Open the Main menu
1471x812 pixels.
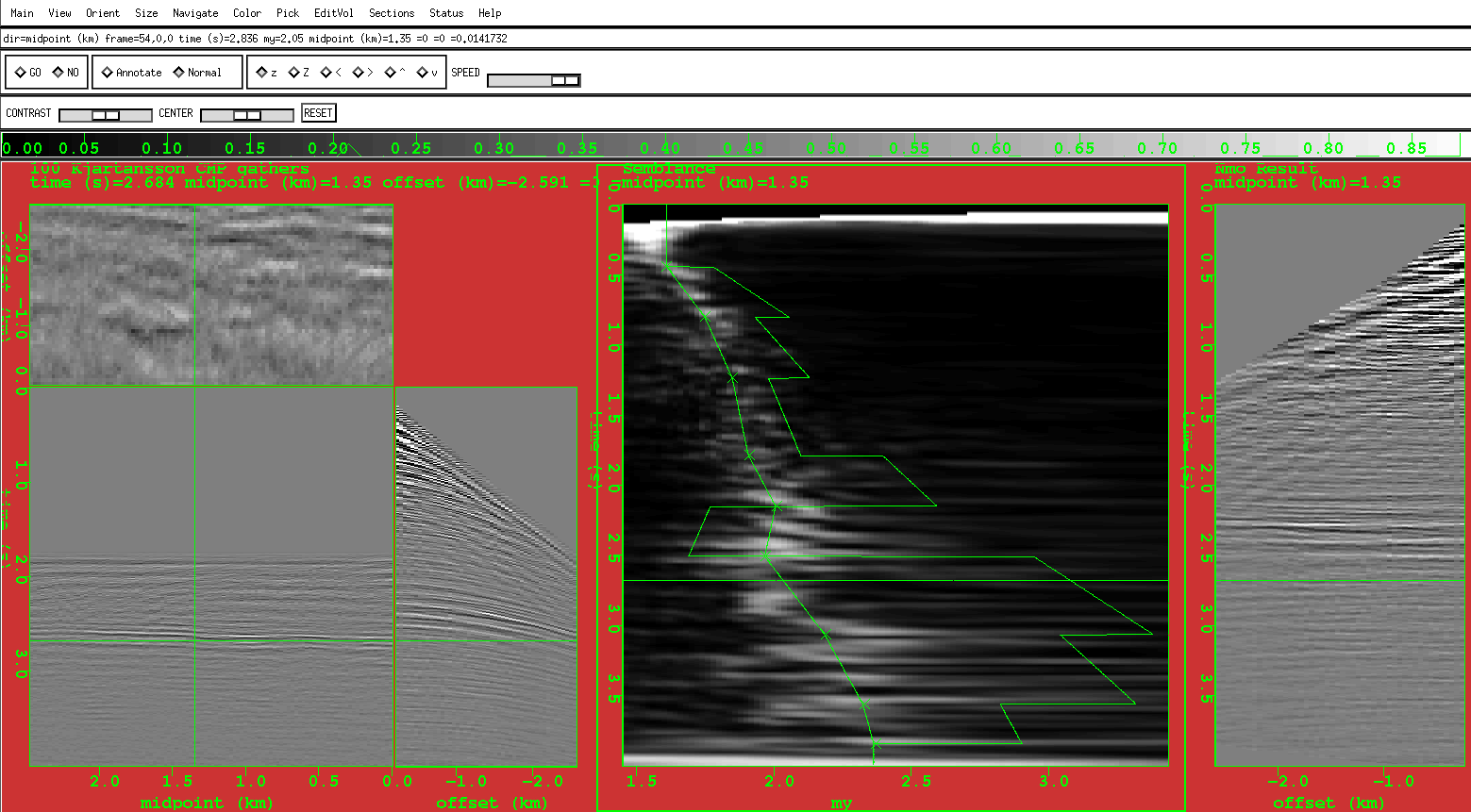[22, 13]
